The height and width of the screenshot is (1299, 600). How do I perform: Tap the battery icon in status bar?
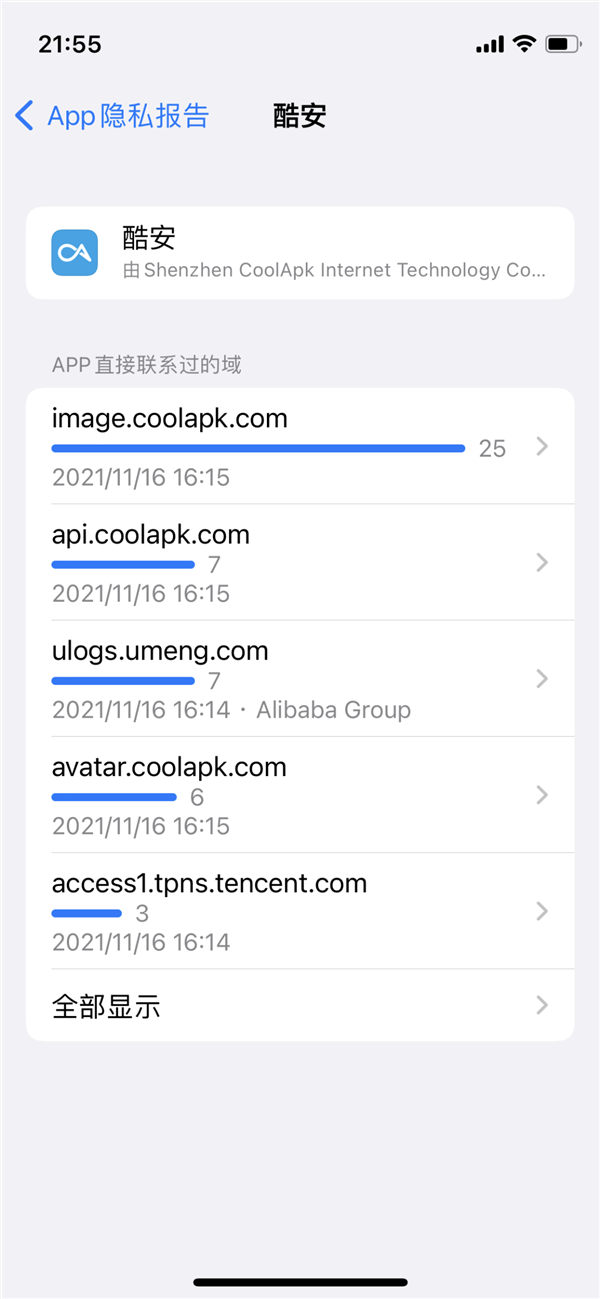[x=560, y=42]
